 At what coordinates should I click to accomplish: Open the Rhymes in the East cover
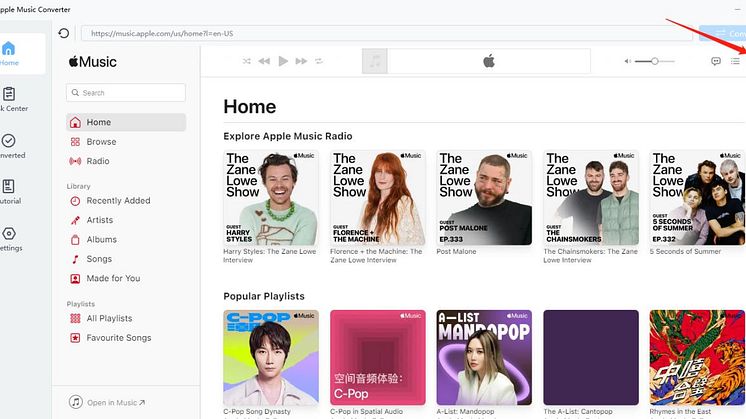click(697, 358)
